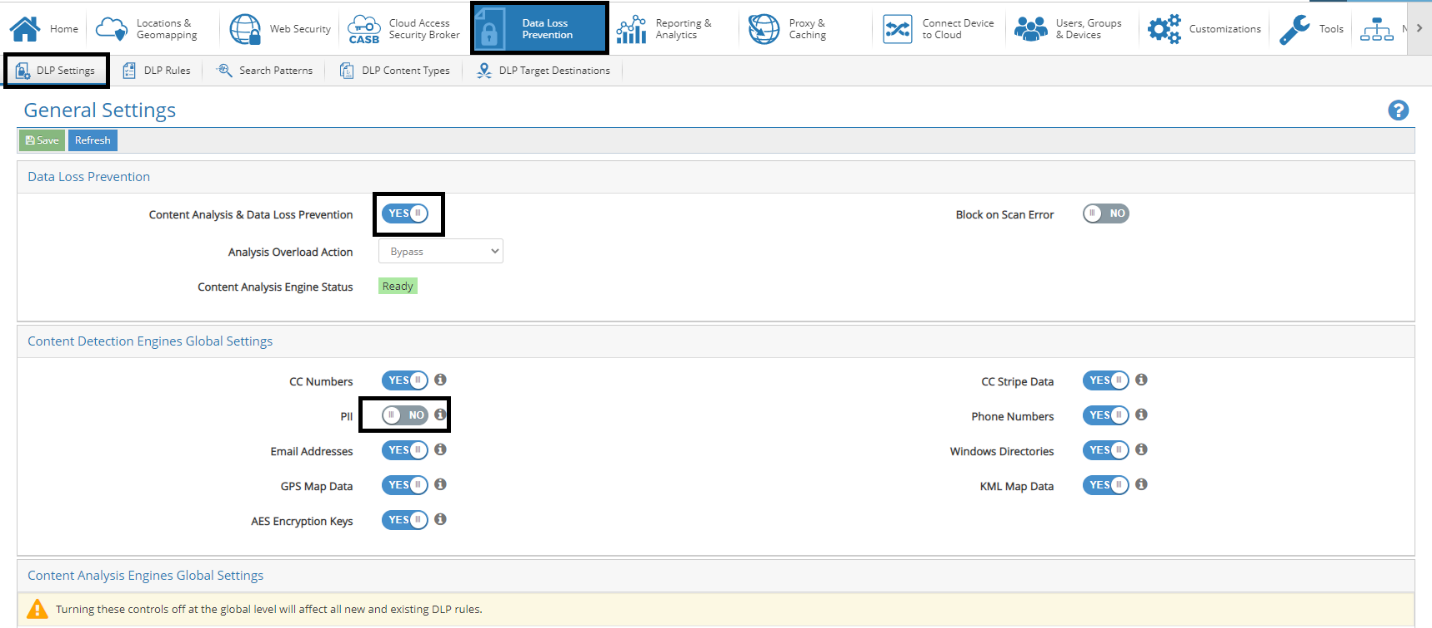Click info icon next to CC Numbers

[x=440, y=380]
